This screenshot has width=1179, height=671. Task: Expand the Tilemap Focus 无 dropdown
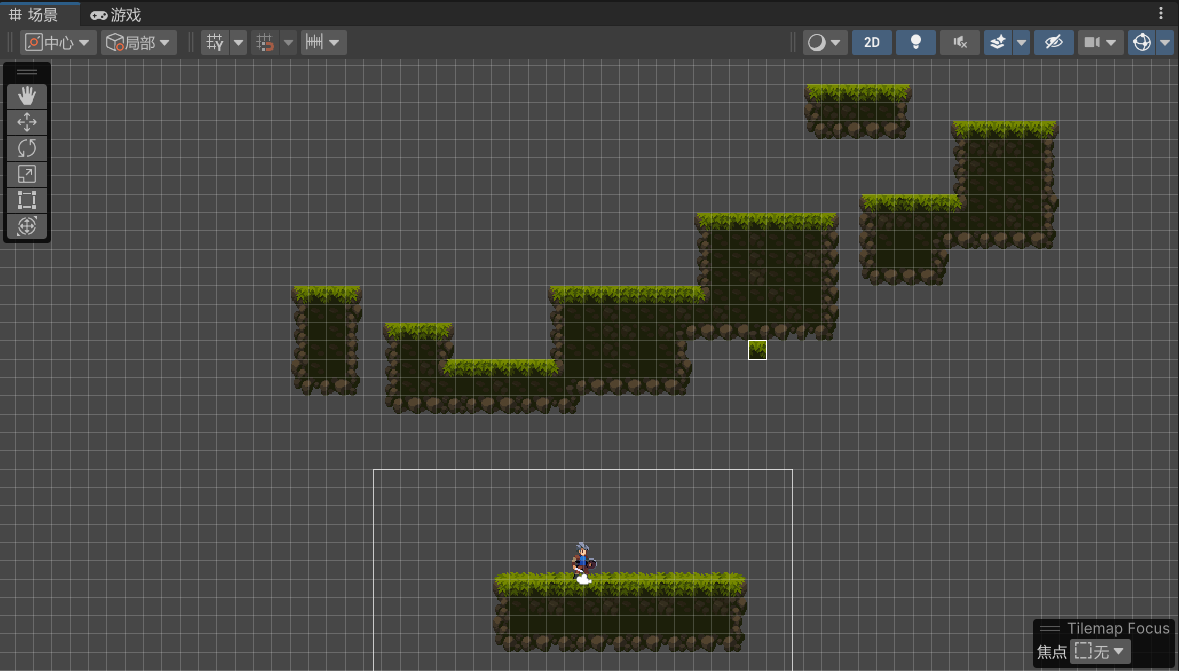point(1100,652)
